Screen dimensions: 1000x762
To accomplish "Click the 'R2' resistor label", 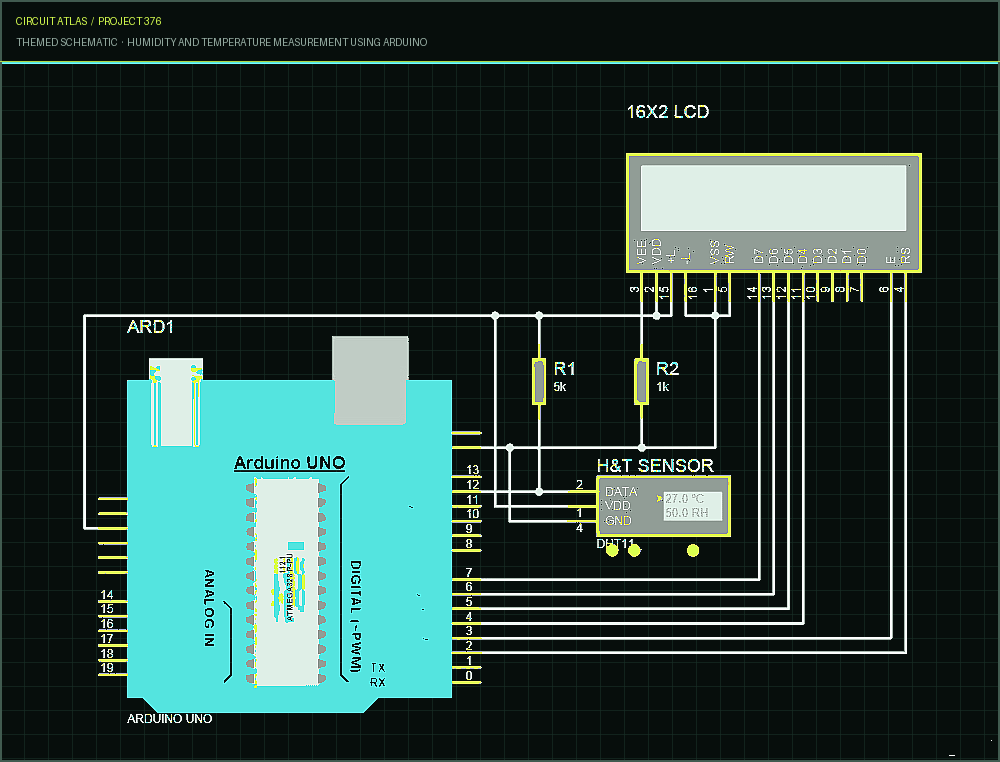I will click(667, 369).
